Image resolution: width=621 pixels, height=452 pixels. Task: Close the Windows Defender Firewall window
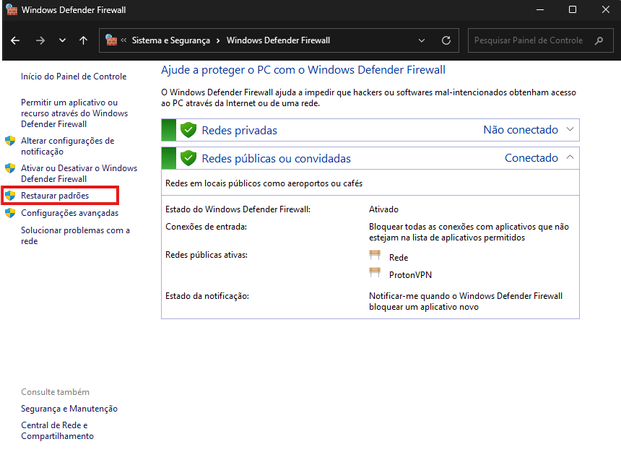pyautogui.click(x=606, y=10)
